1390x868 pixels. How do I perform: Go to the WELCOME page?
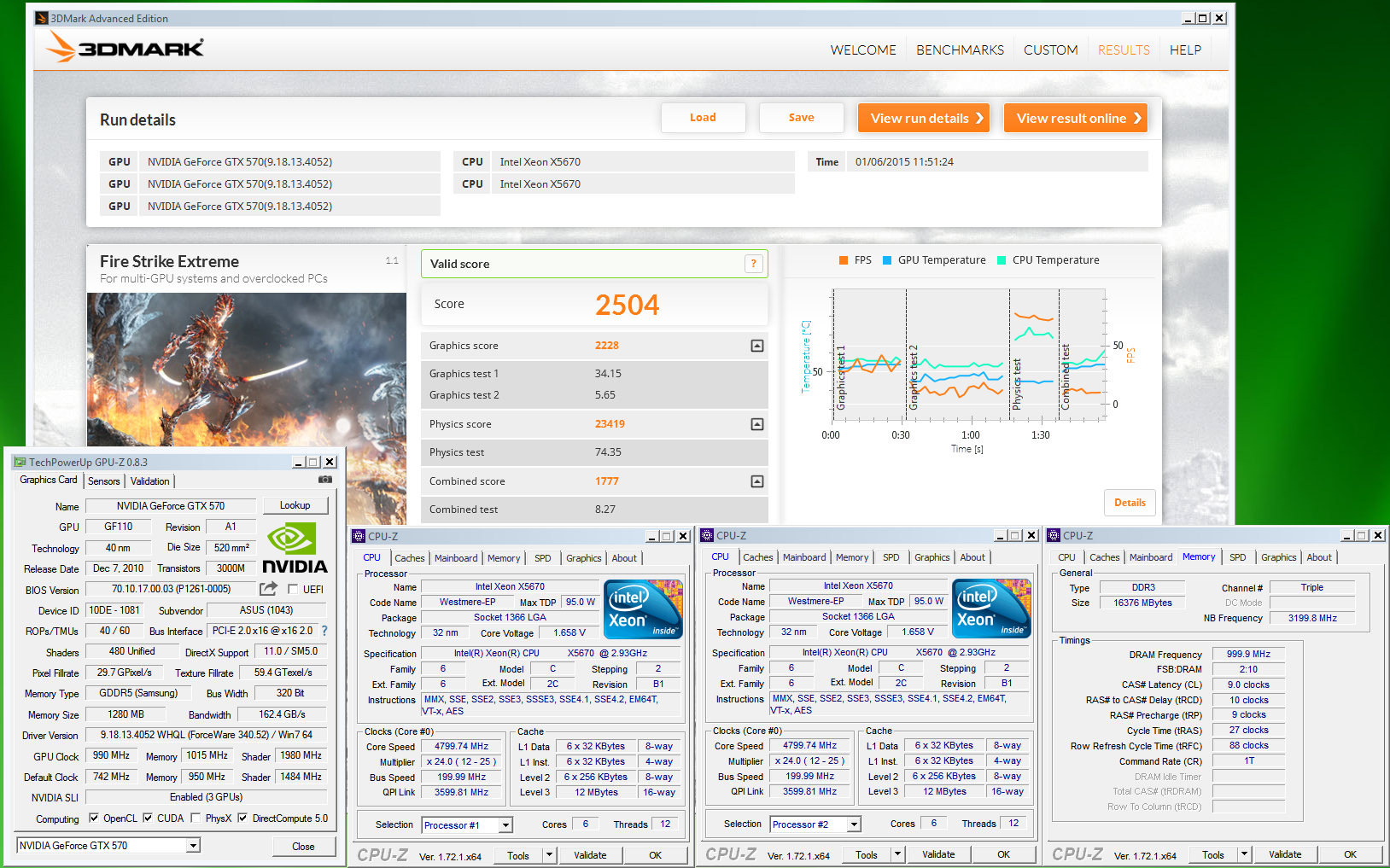[863, 50]
